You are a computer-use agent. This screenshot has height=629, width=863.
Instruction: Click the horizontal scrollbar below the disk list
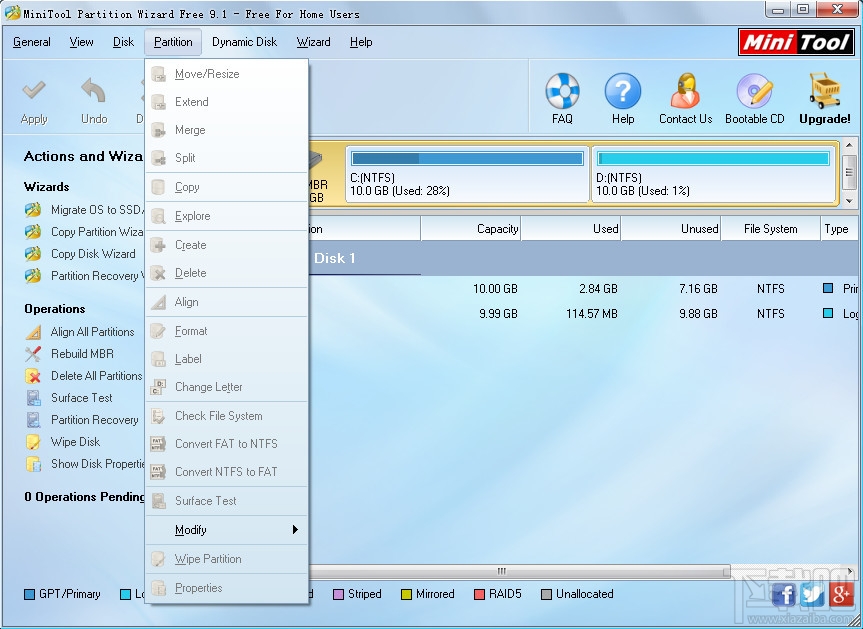point(499,571)
